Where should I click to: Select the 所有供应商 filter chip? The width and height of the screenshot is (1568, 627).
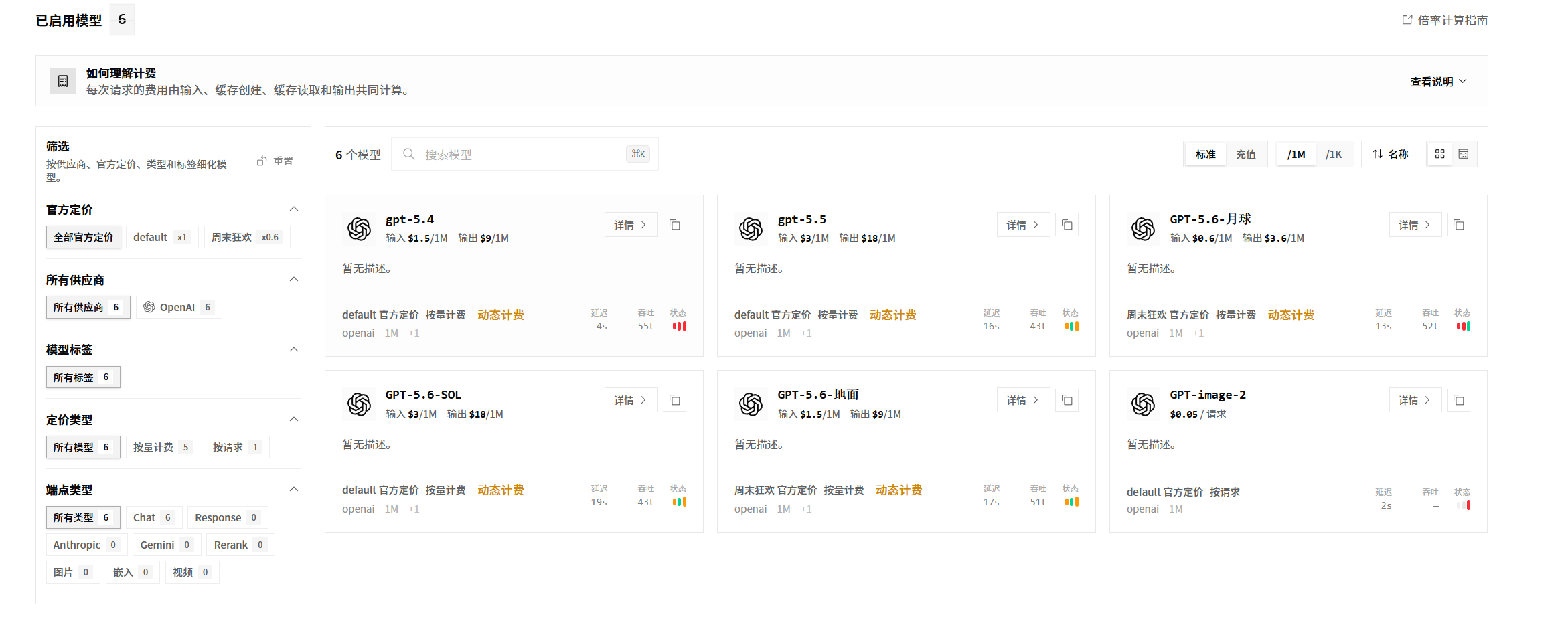[x=88, y=307]
